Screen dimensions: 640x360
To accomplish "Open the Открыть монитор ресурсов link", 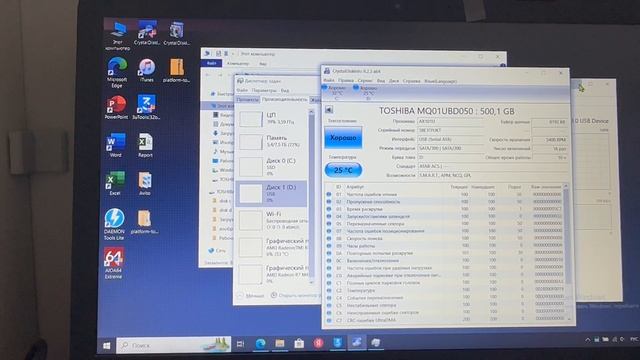I will (296, 295).
